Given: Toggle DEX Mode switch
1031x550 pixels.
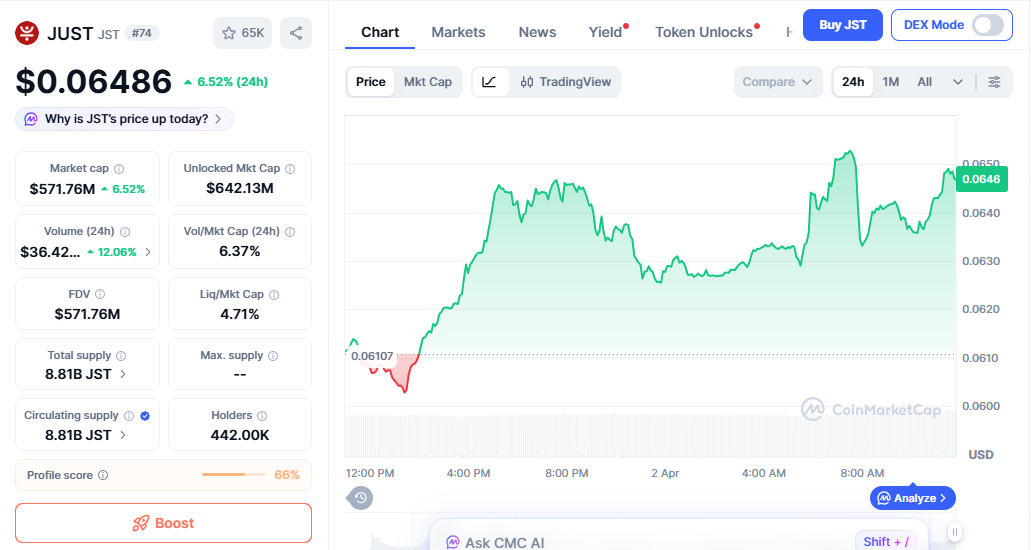Looking at the screenshot, I should pyautogui.click(x=987, y=25).
